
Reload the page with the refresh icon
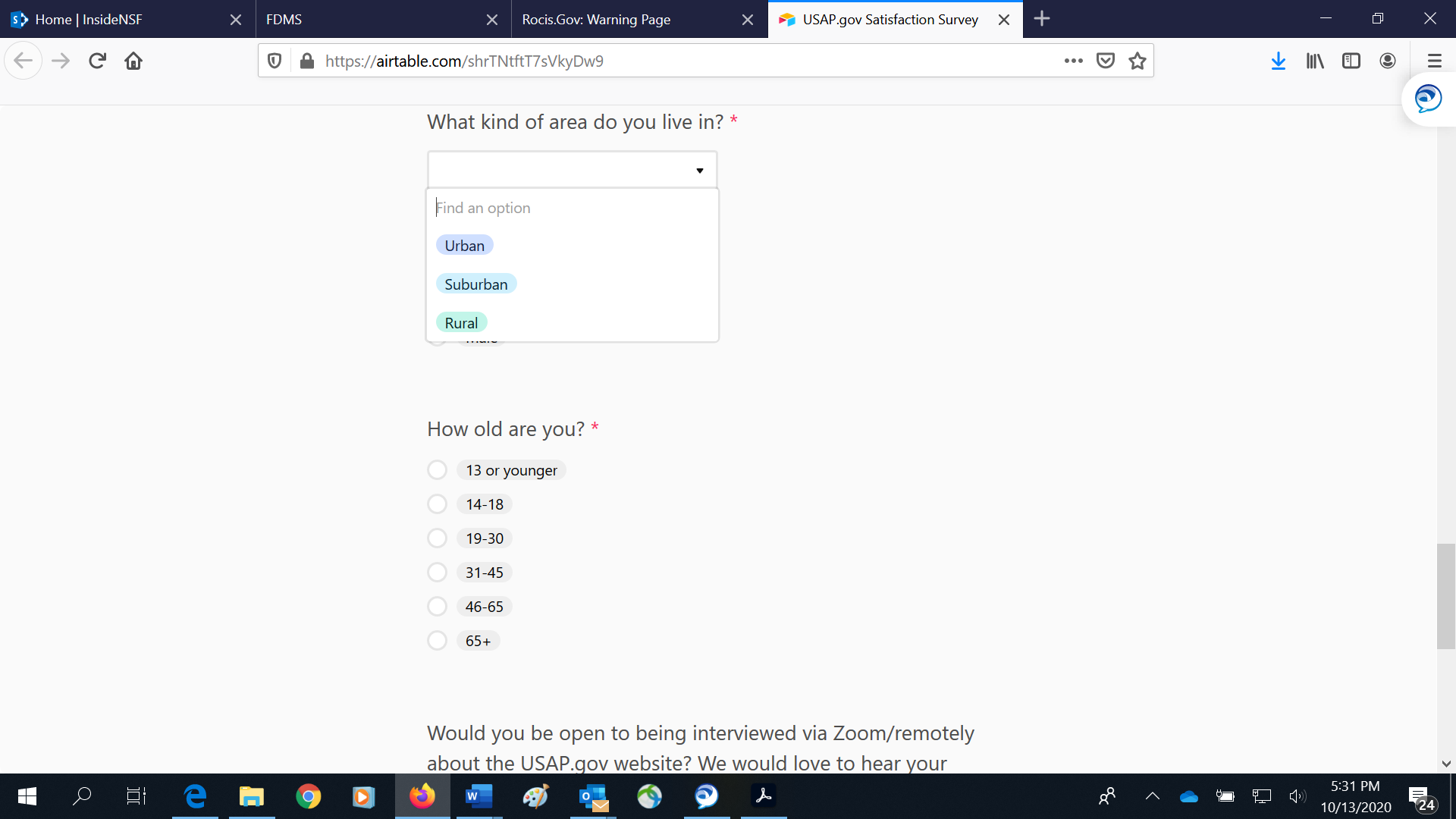tap(97, 61)
